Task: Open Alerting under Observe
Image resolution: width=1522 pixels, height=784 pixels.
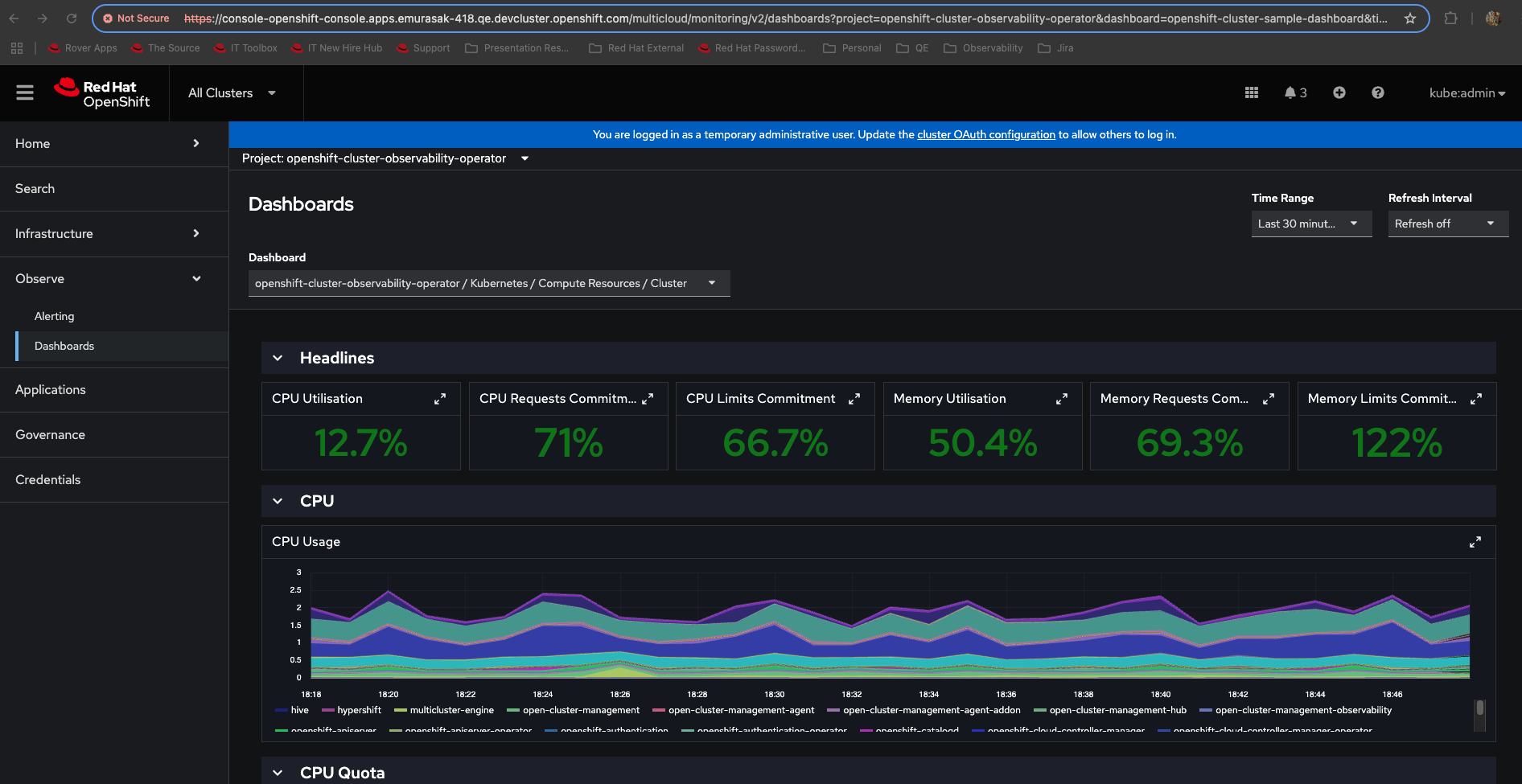Action: click(55, 317)
